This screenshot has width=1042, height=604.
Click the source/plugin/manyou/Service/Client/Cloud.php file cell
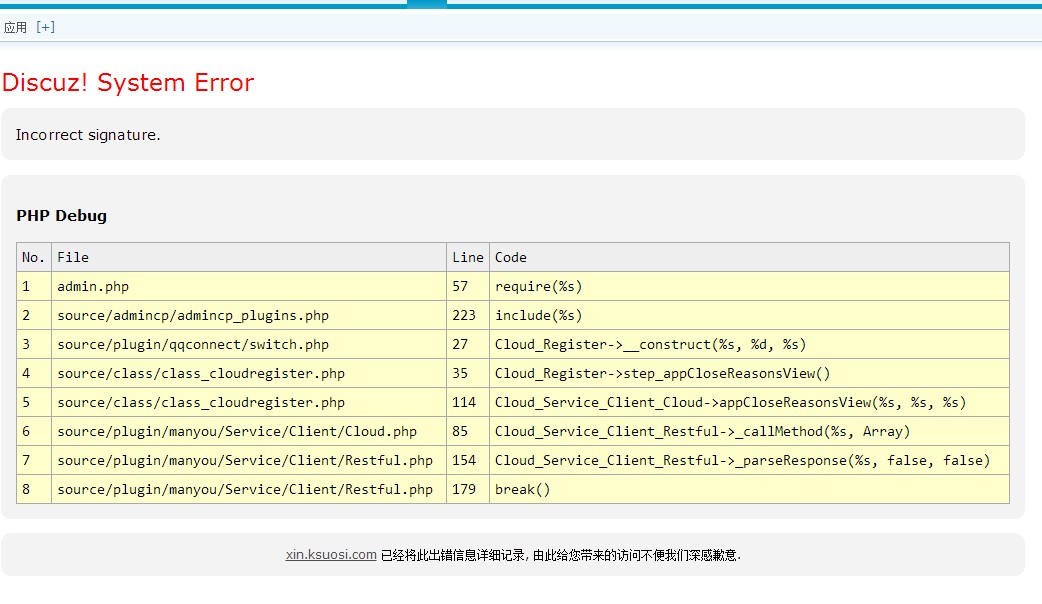coord(237,431)
